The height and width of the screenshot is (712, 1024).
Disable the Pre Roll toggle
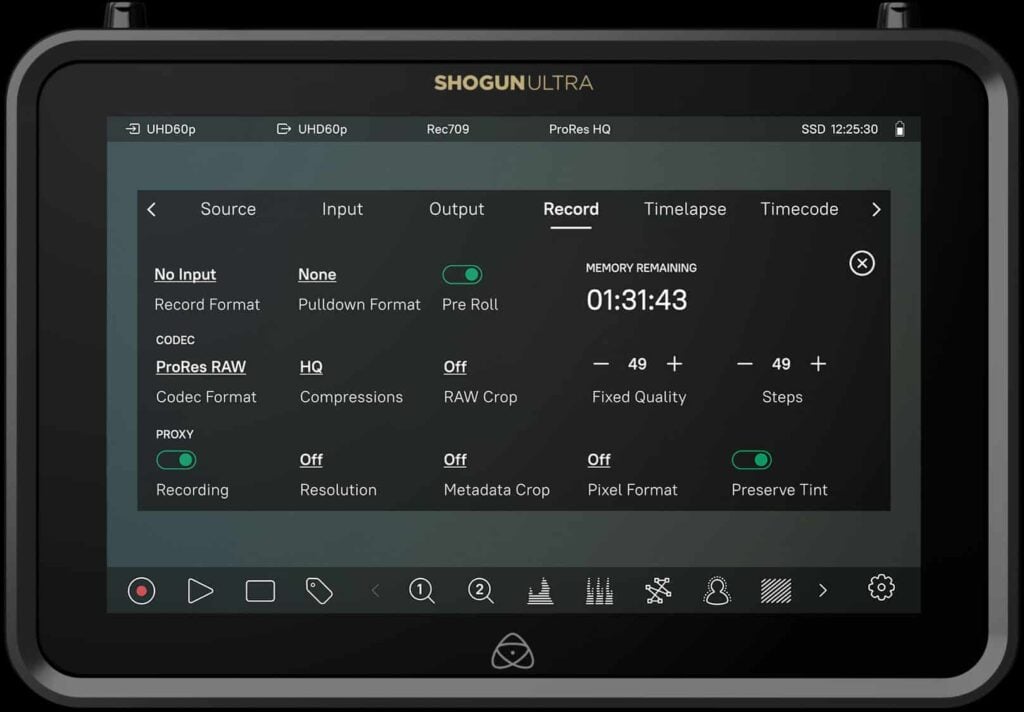coord(463,274)
